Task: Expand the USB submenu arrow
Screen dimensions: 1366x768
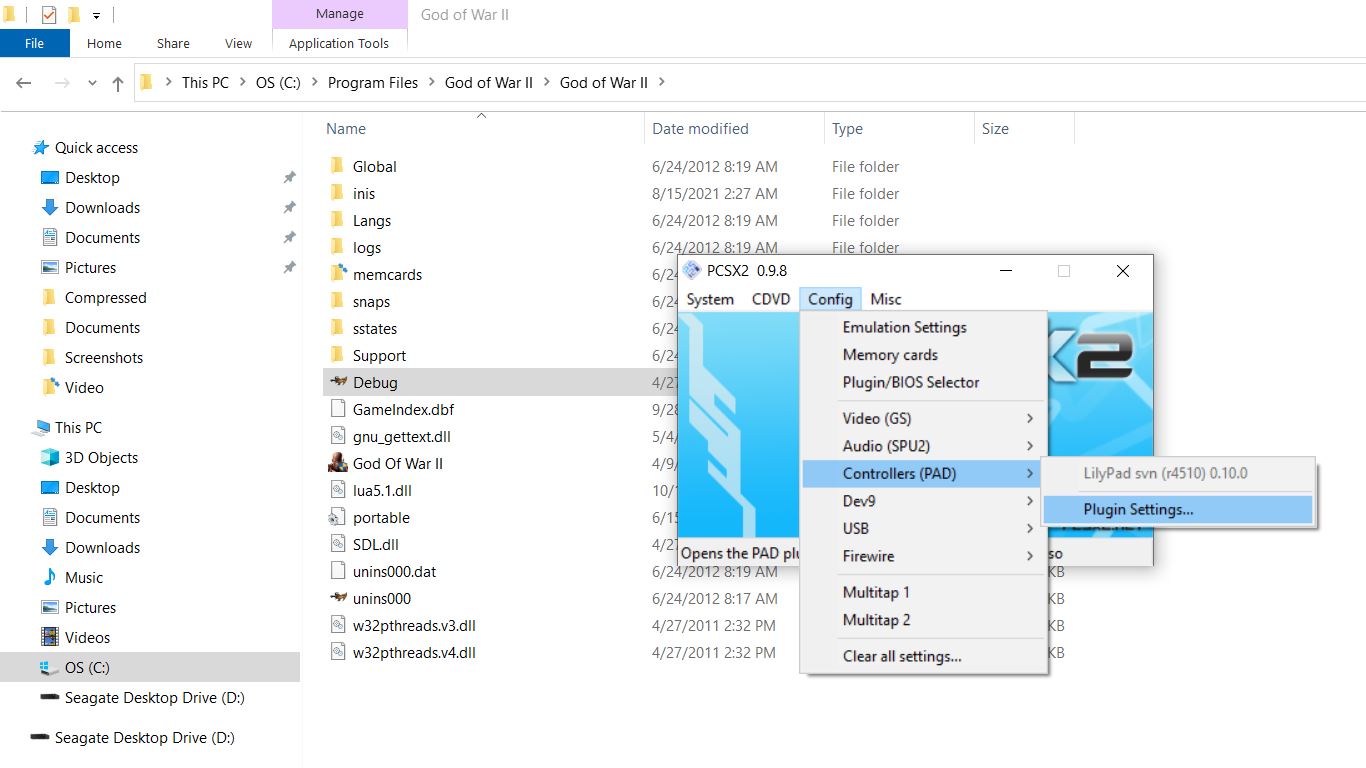Action: click(1029, 528)
